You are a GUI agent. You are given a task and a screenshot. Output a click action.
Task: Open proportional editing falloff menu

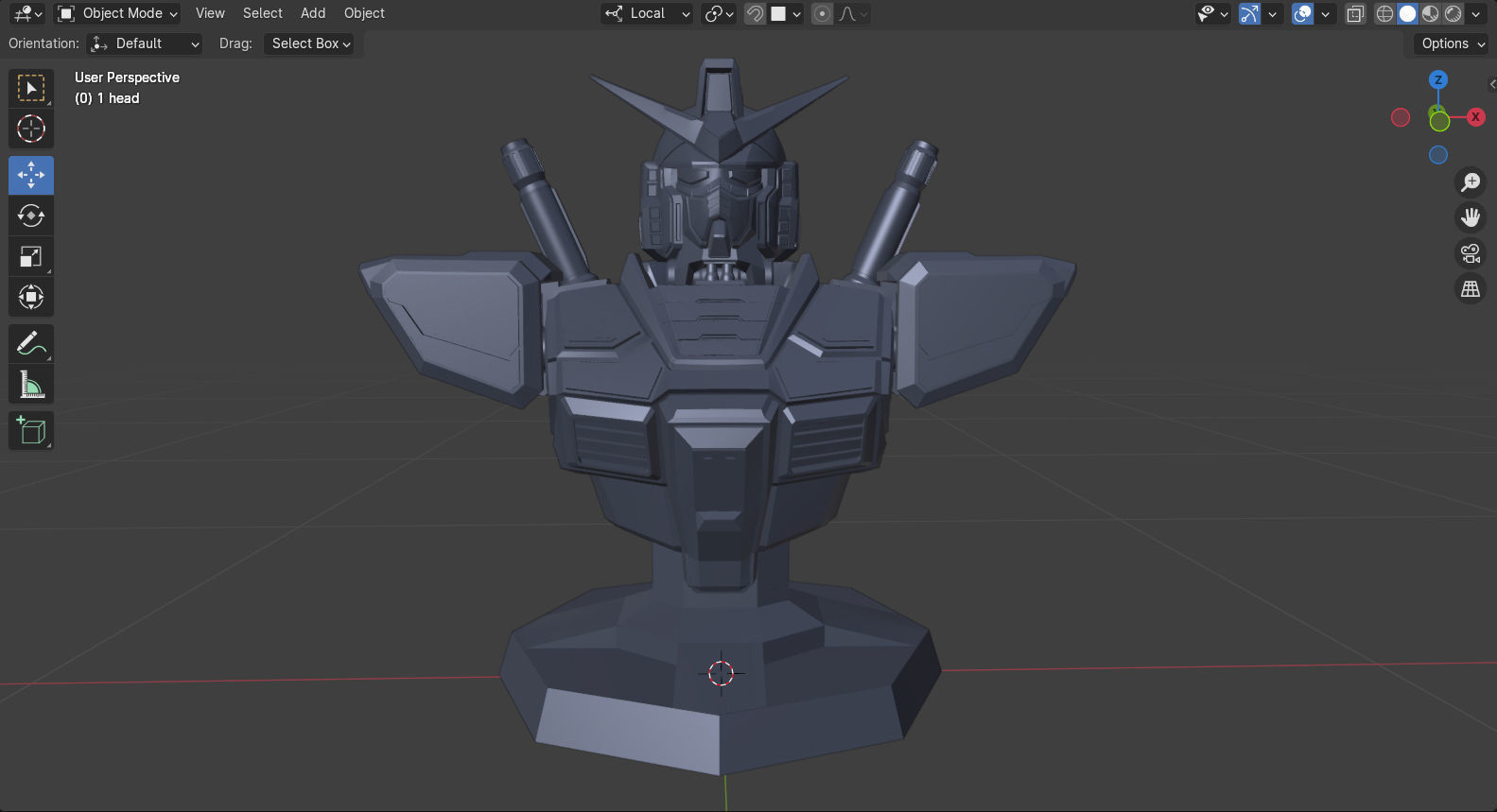[853, 13]
